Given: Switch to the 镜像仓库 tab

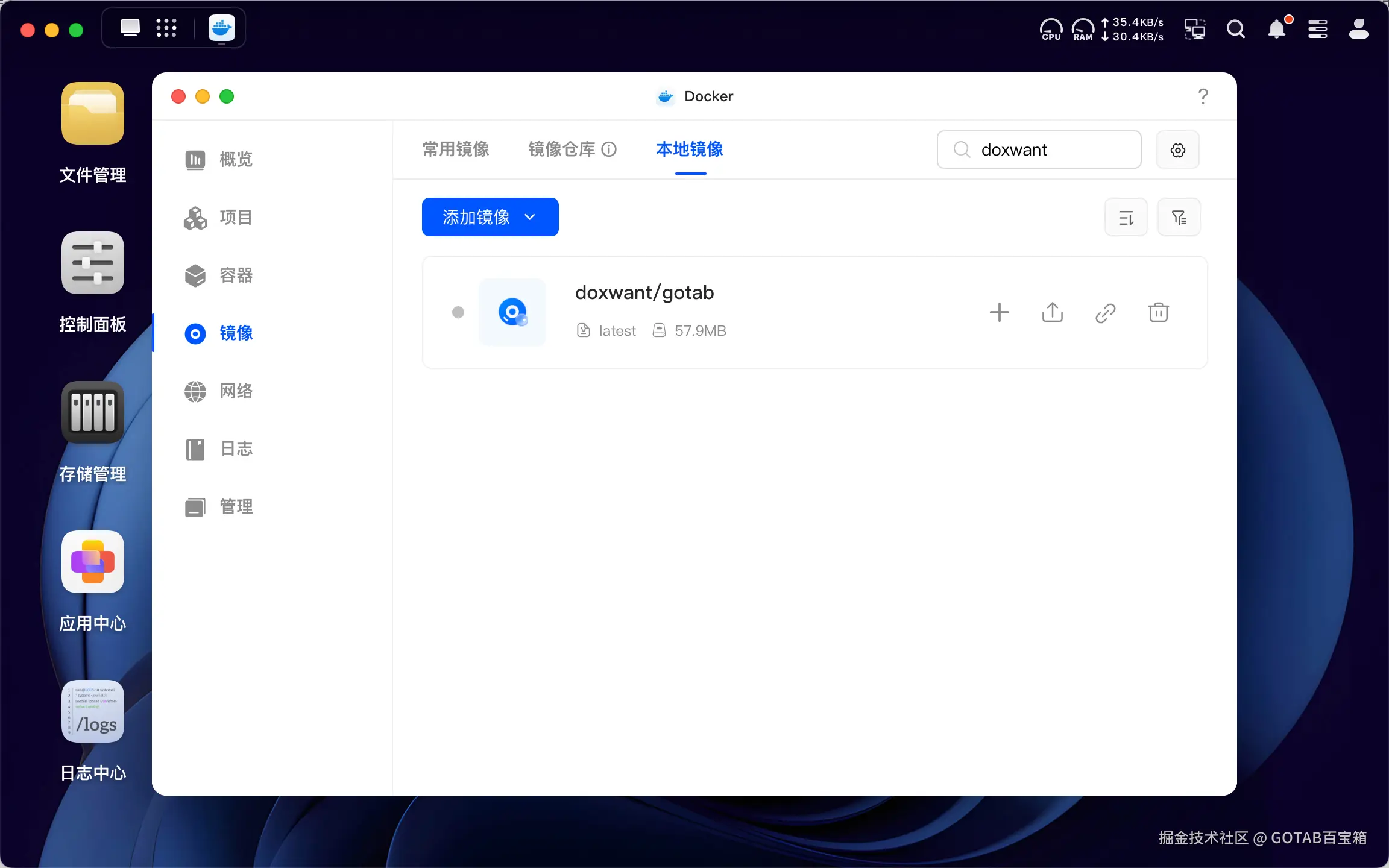Looking at the screenshot, I should [561, 149].
